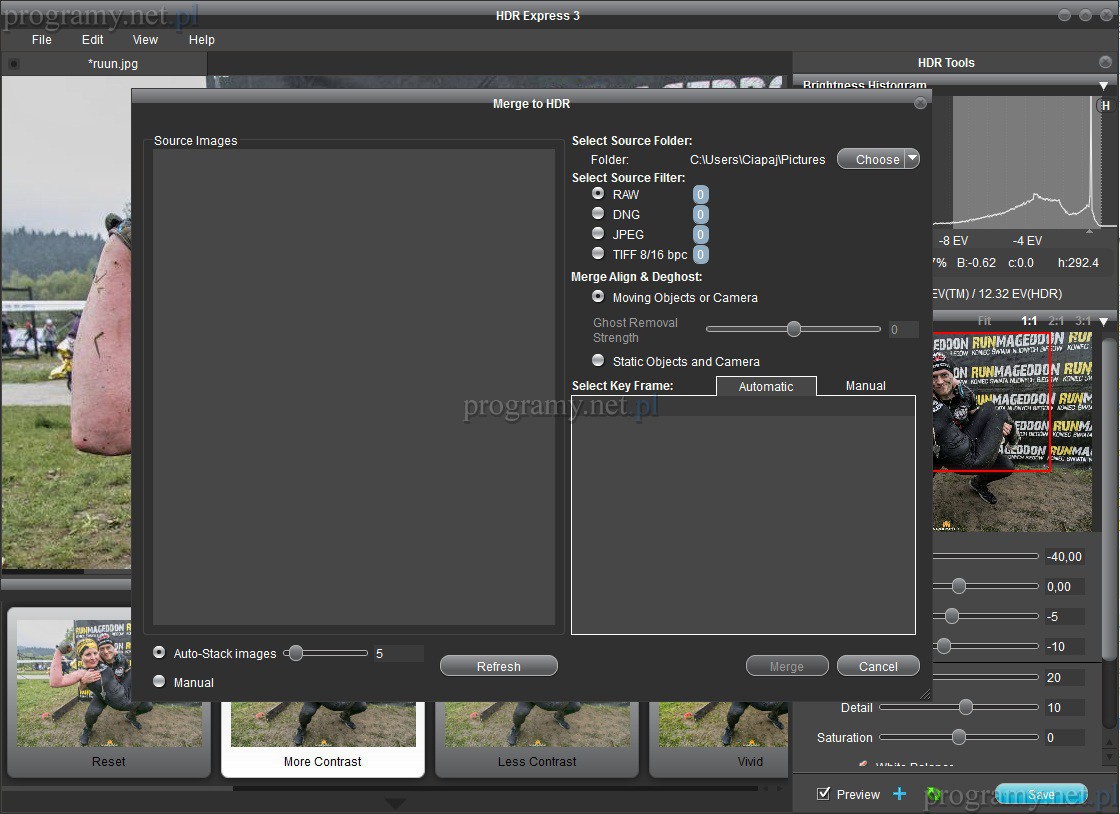Select the JPEG source filter
The image size is (1120, 814).
[598, 234]
